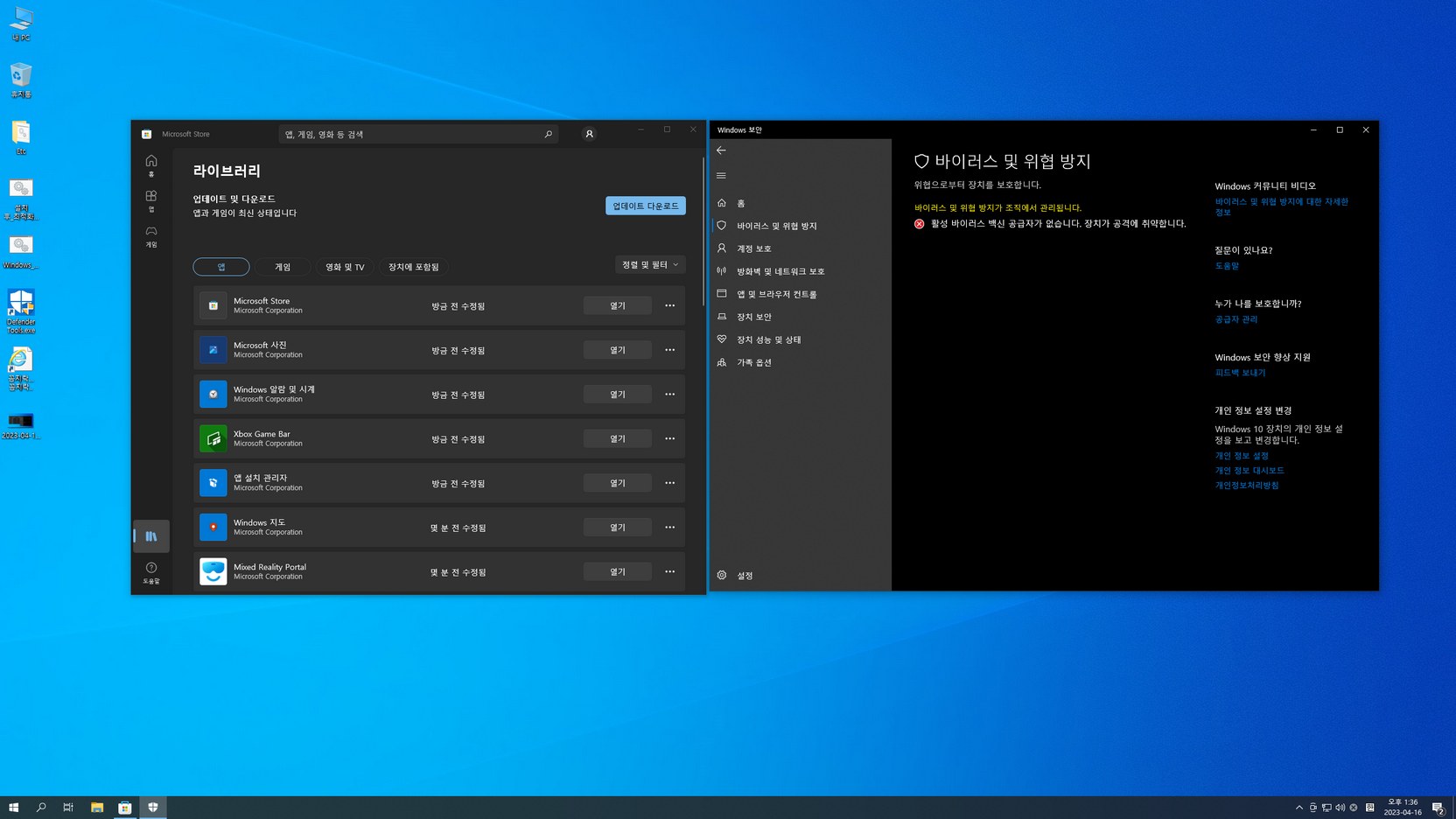The image size is (1456, 819).
Task: Click the Windows 알람 및 시계 app icon
Action: 213,394
